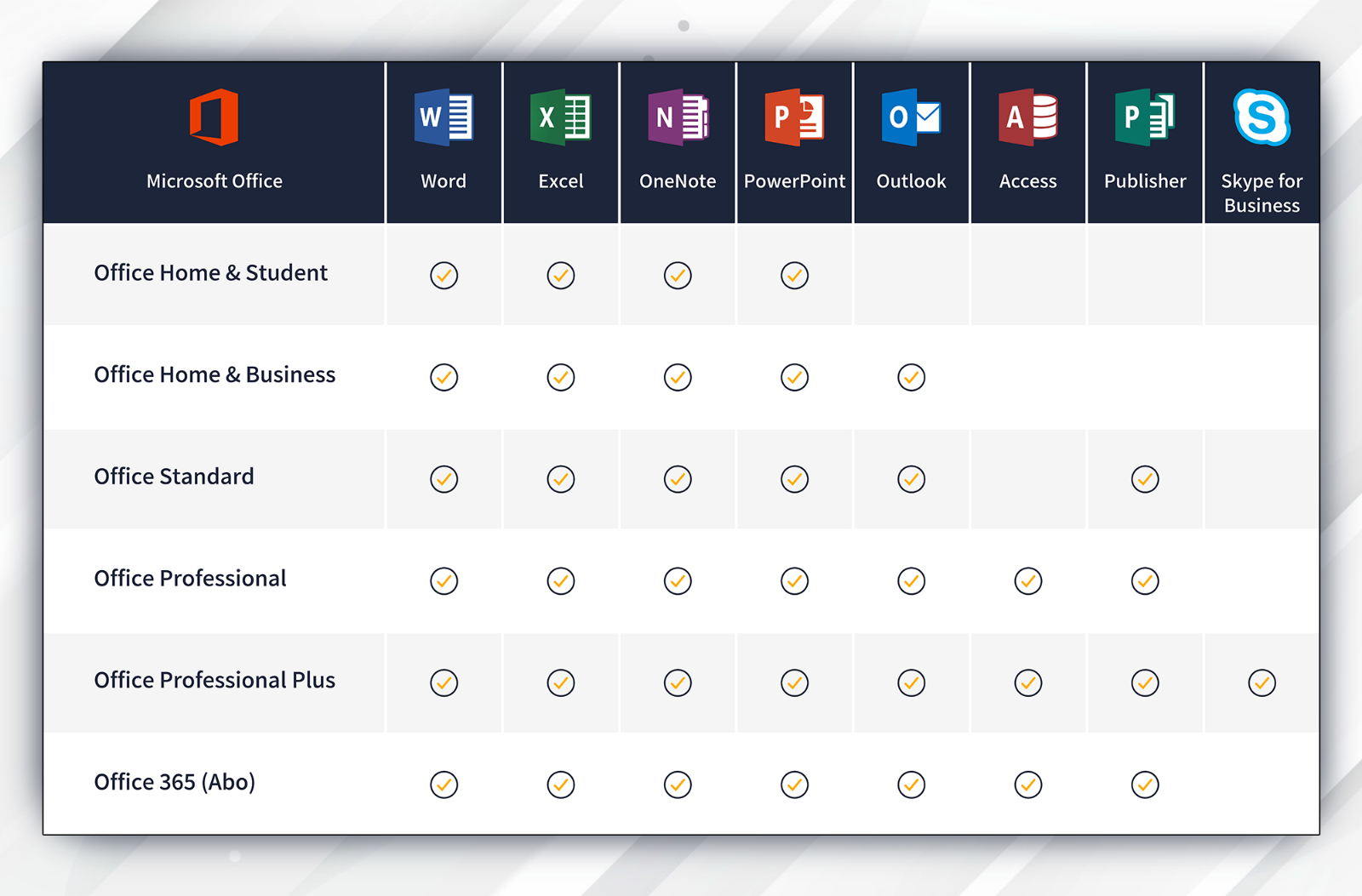
Task: Select the Access database icon
Action: pos(1027,117)
